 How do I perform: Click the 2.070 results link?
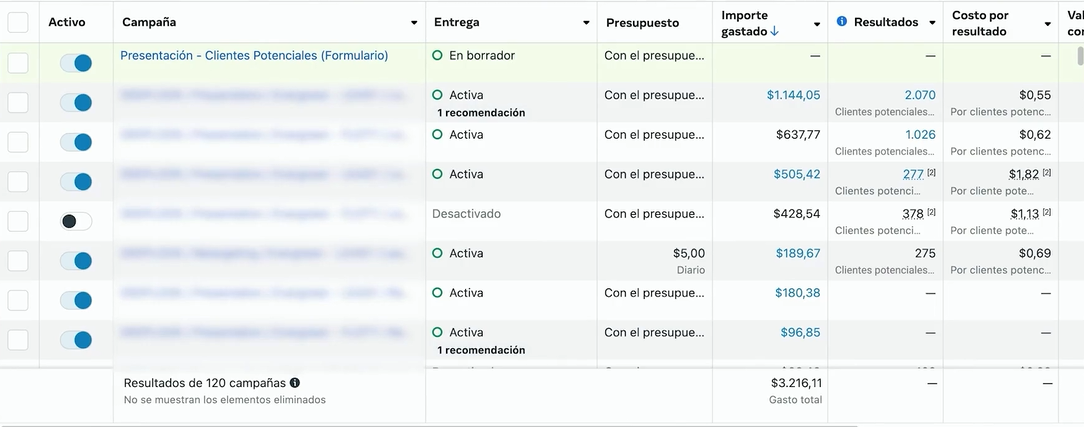pyautogui.click(x=919, y=95)
